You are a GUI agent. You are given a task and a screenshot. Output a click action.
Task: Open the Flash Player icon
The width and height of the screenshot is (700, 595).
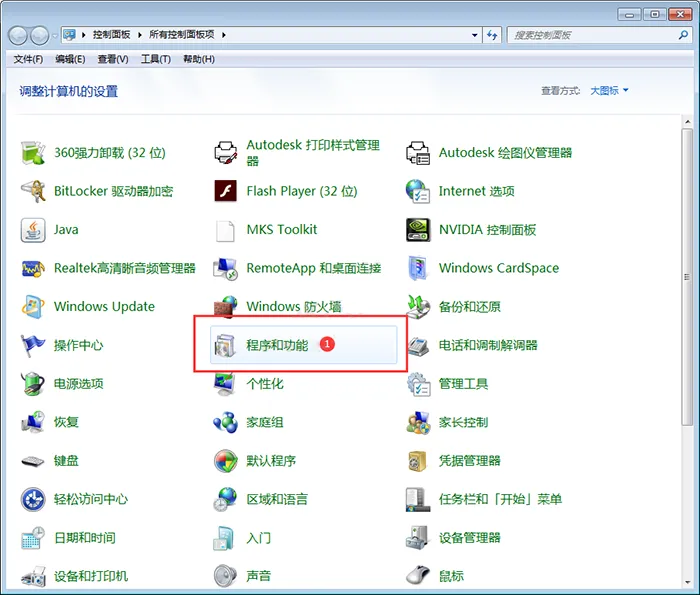225,191
